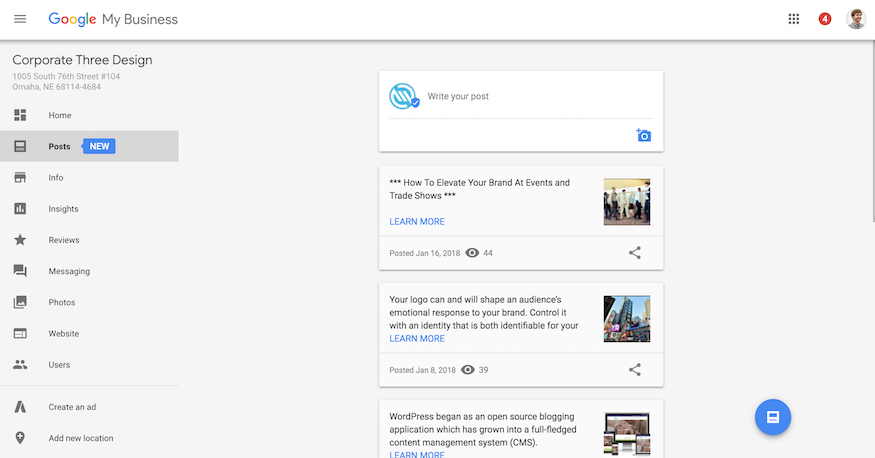Open the Trade Shows post thumbnail
Screen dimensions: 875x458
(627, 202)
